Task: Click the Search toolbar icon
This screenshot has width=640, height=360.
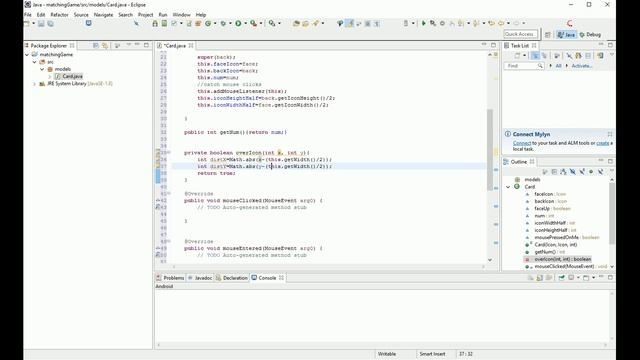Action: 316,24
